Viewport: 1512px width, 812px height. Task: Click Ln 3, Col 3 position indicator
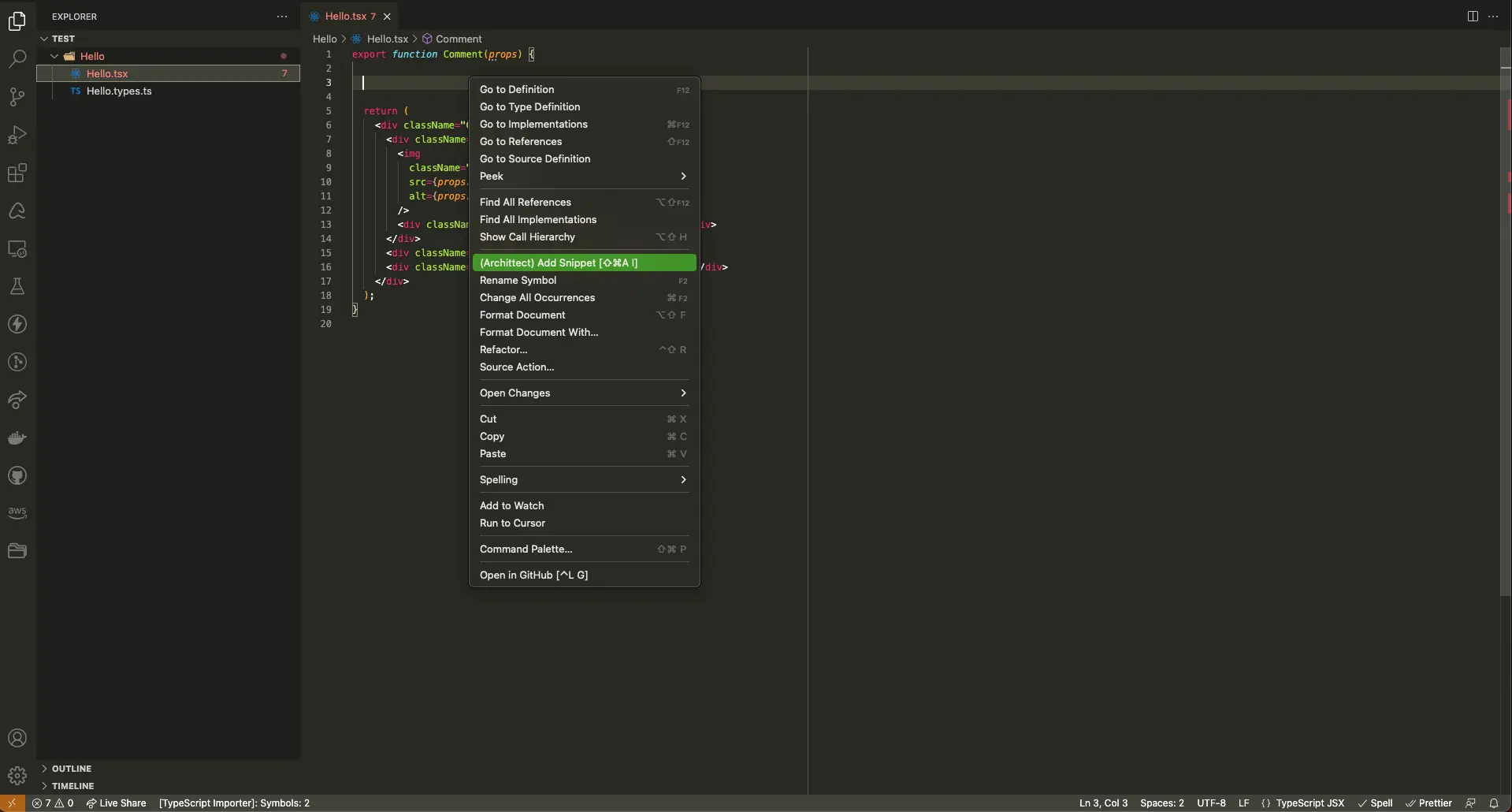(x=1103, y=803)
